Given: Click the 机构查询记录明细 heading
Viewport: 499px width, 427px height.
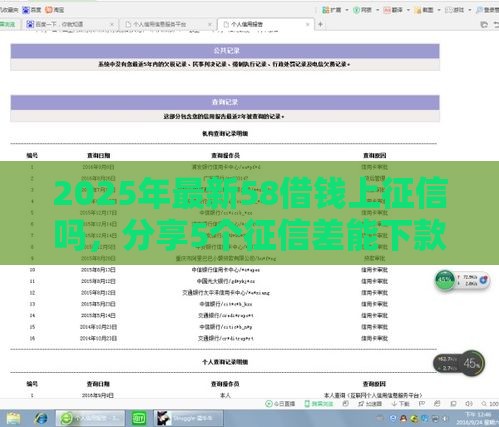Looking at the screenshot, I should pos(225,134).
